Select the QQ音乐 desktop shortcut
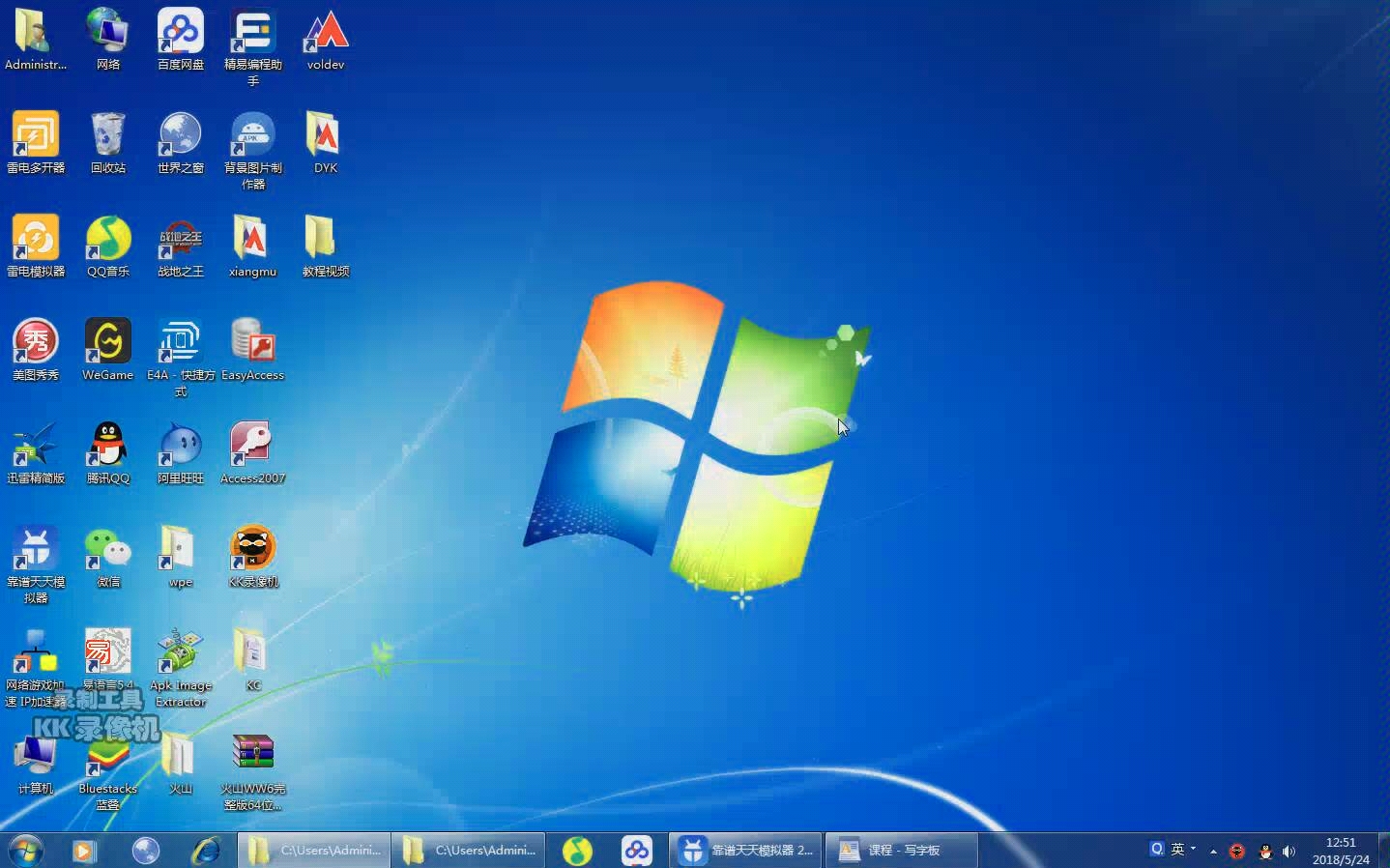The width and height of the screenshot is (1390, 868). 108,246
